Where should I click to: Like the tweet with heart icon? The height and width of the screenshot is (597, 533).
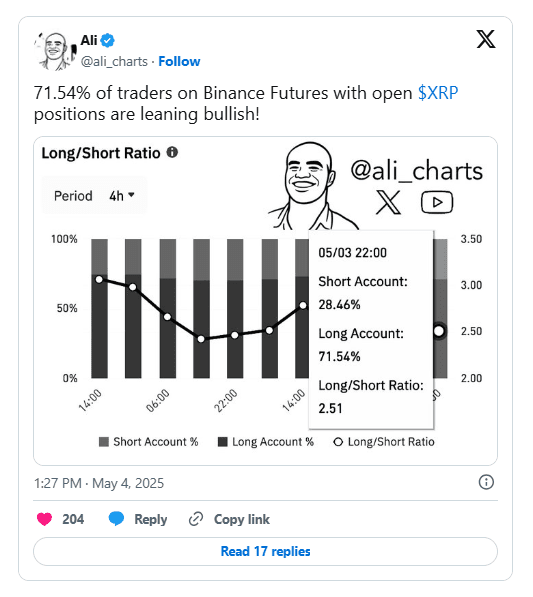pyautogui.click(x=44, y=519)
